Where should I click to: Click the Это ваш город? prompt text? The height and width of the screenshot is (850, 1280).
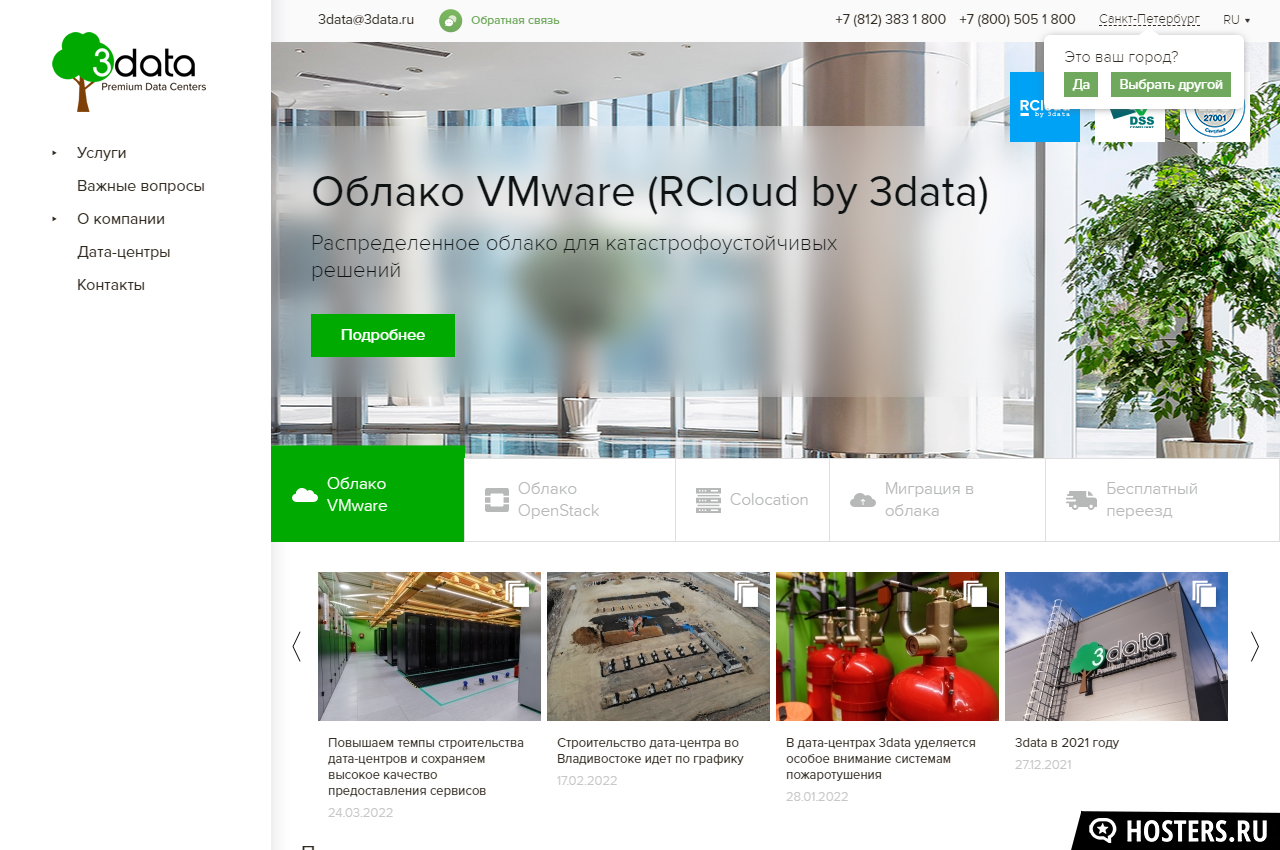coord(1121,57)
